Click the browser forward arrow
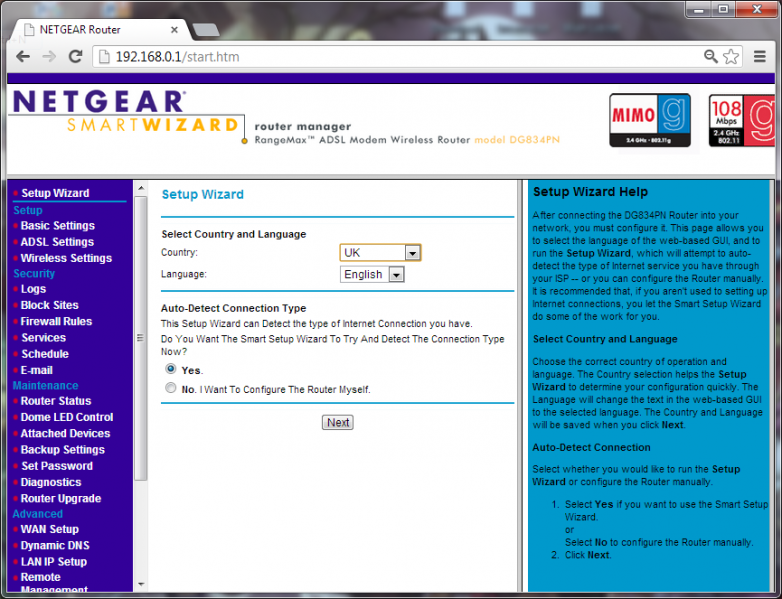Image resolution: width=782 pixels, height=599 pixels. pos(49,56)
